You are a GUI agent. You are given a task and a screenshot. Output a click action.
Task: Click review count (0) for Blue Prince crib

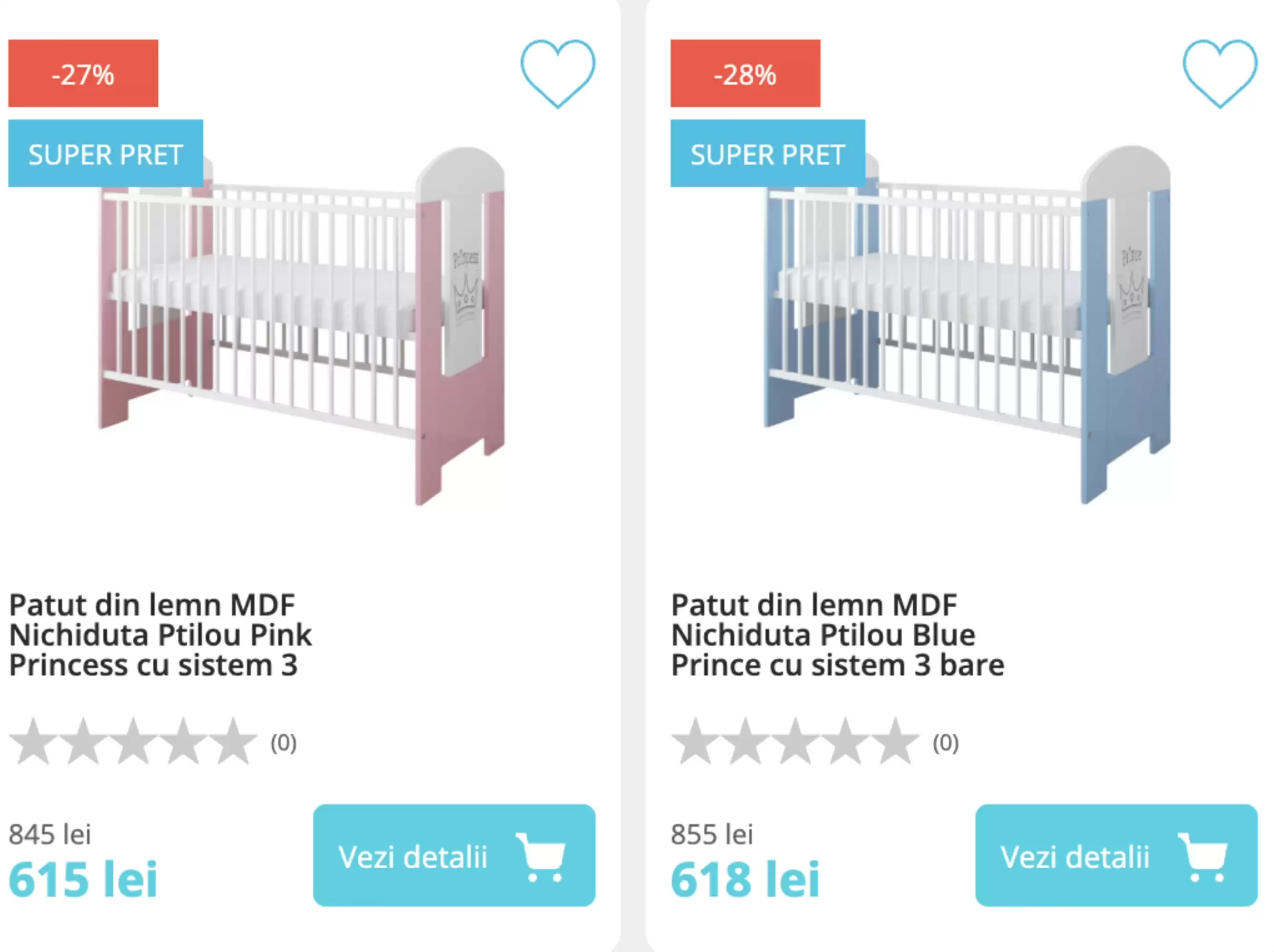coord(945,743)
